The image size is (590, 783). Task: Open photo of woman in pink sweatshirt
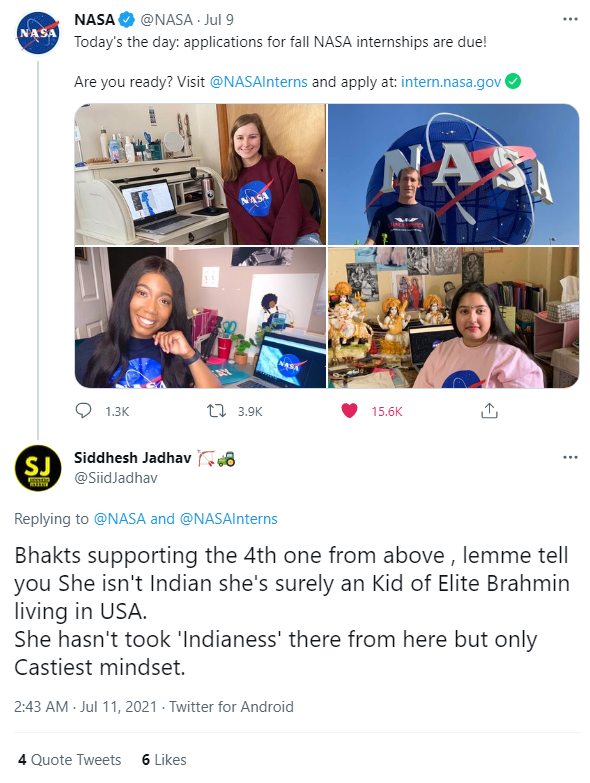(x=453, y=317)
